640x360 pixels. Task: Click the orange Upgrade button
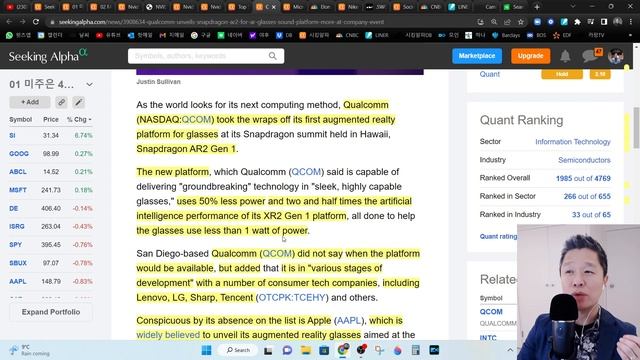pyautogui.click(x=531, y=56)
